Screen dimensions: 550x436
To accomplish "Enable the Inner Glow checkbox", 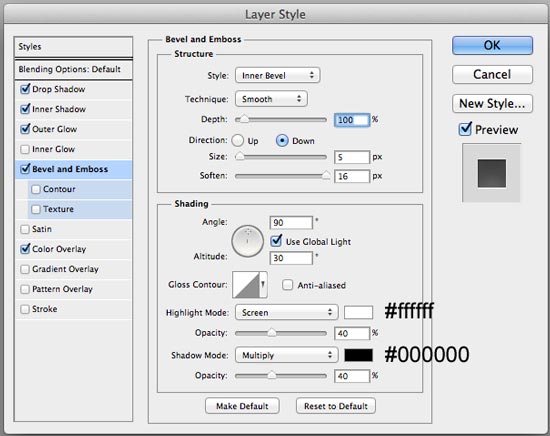I will coord(25,149).
